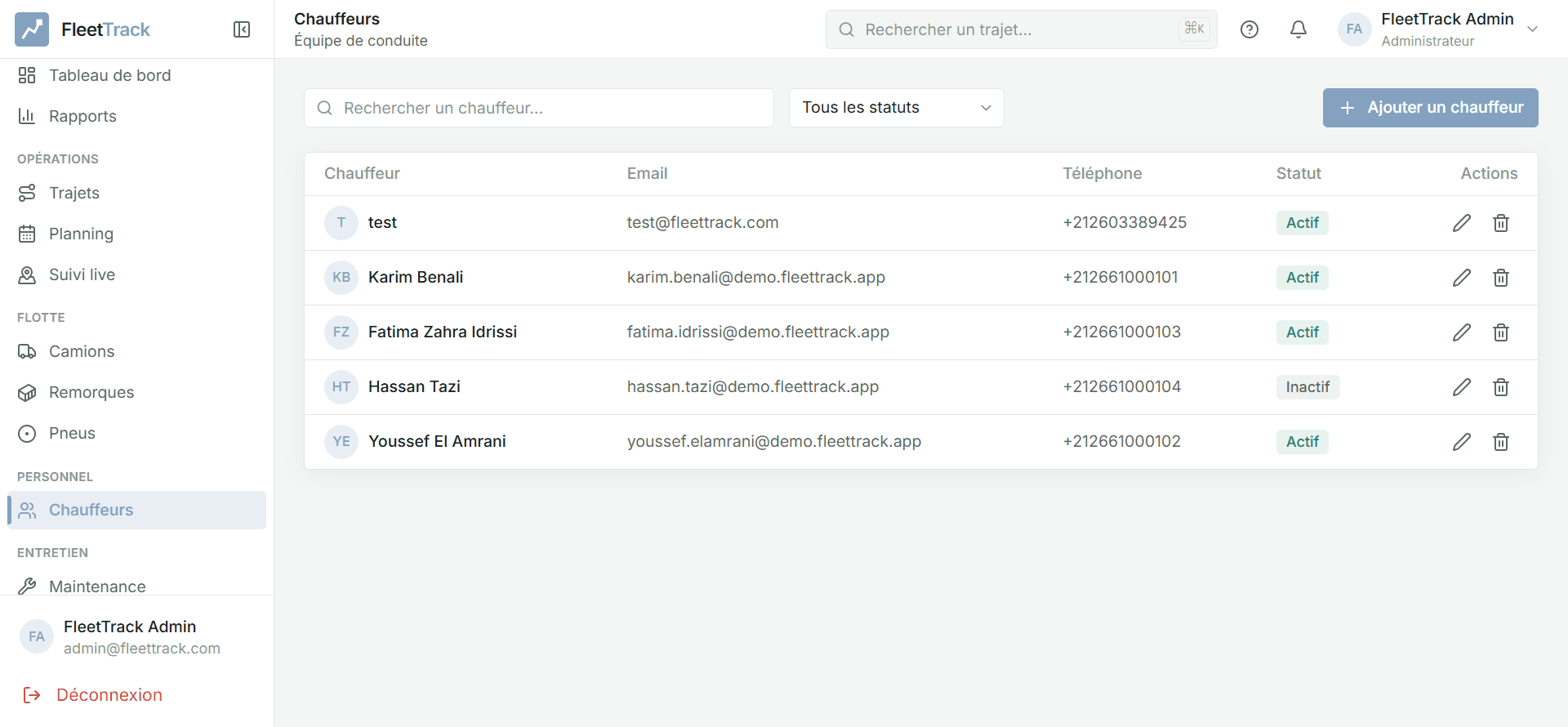Open the Tous les statuts dropdown

tap(896, 108)
